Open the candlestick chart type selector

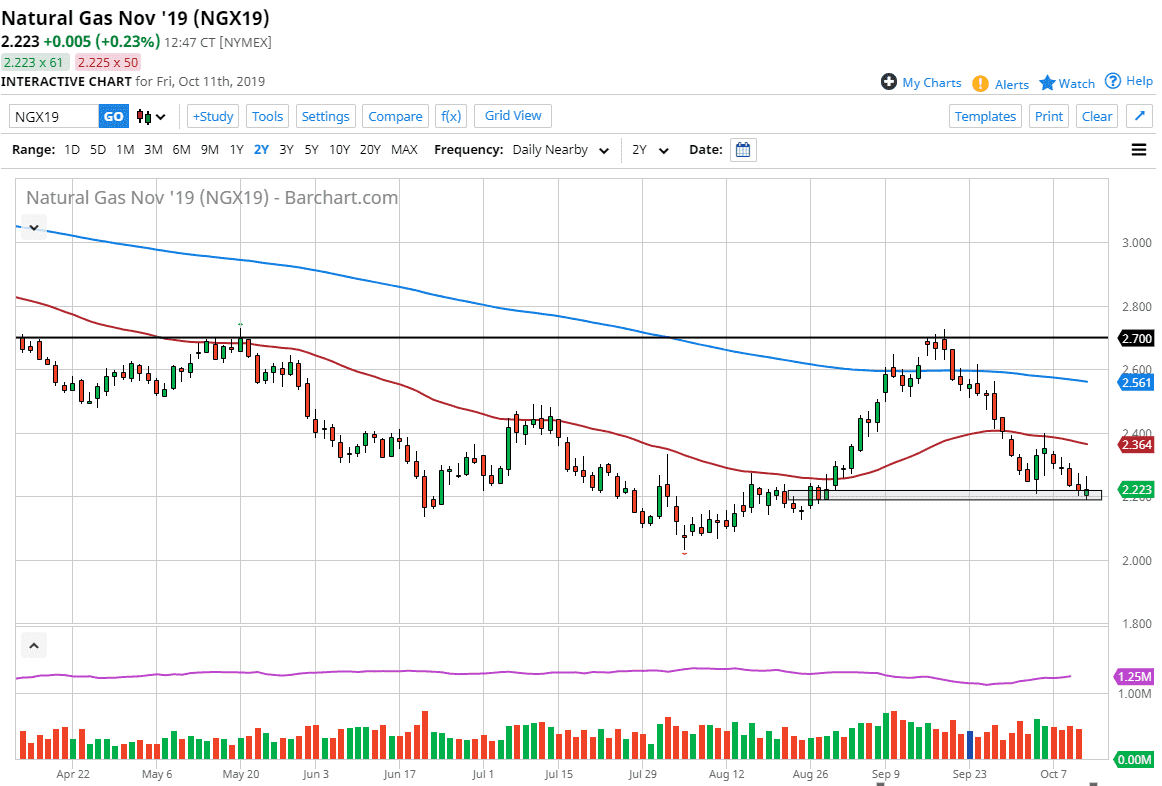point(152,117)
